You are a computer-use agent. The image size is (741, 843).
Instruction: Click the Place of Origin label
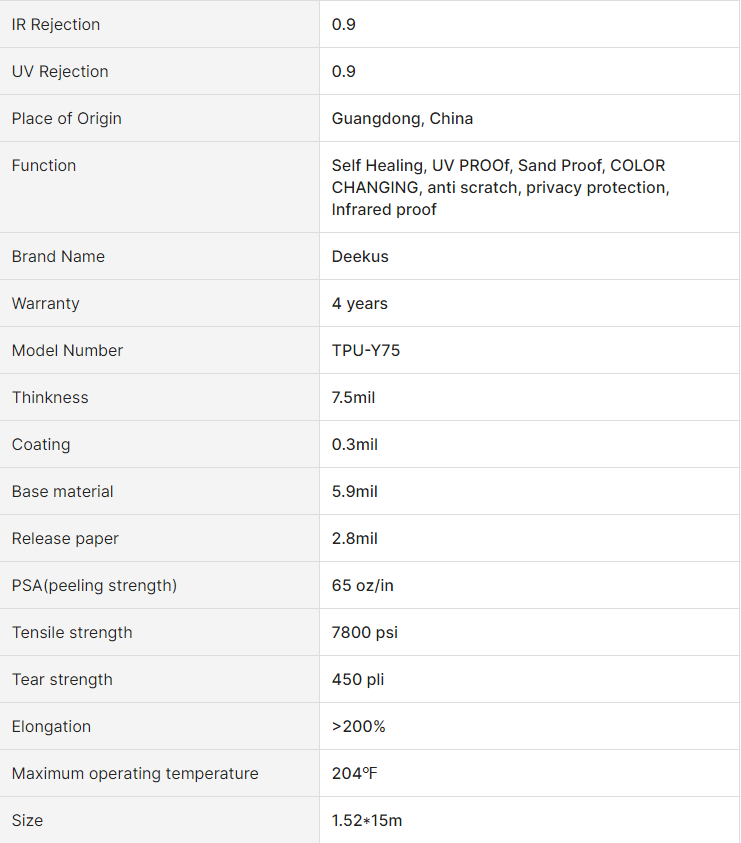tap(67, 118)
